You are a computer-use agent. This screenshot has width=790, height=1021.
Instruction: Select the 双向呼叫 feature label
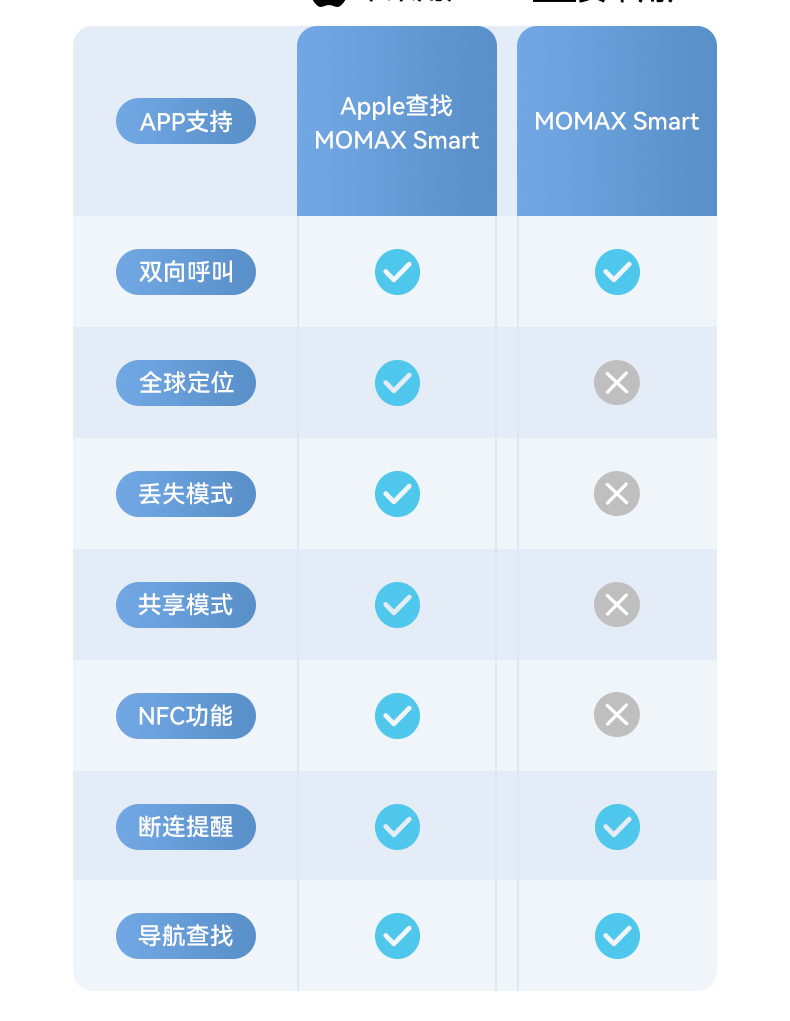pyautogui.click(x=186, y=272)
